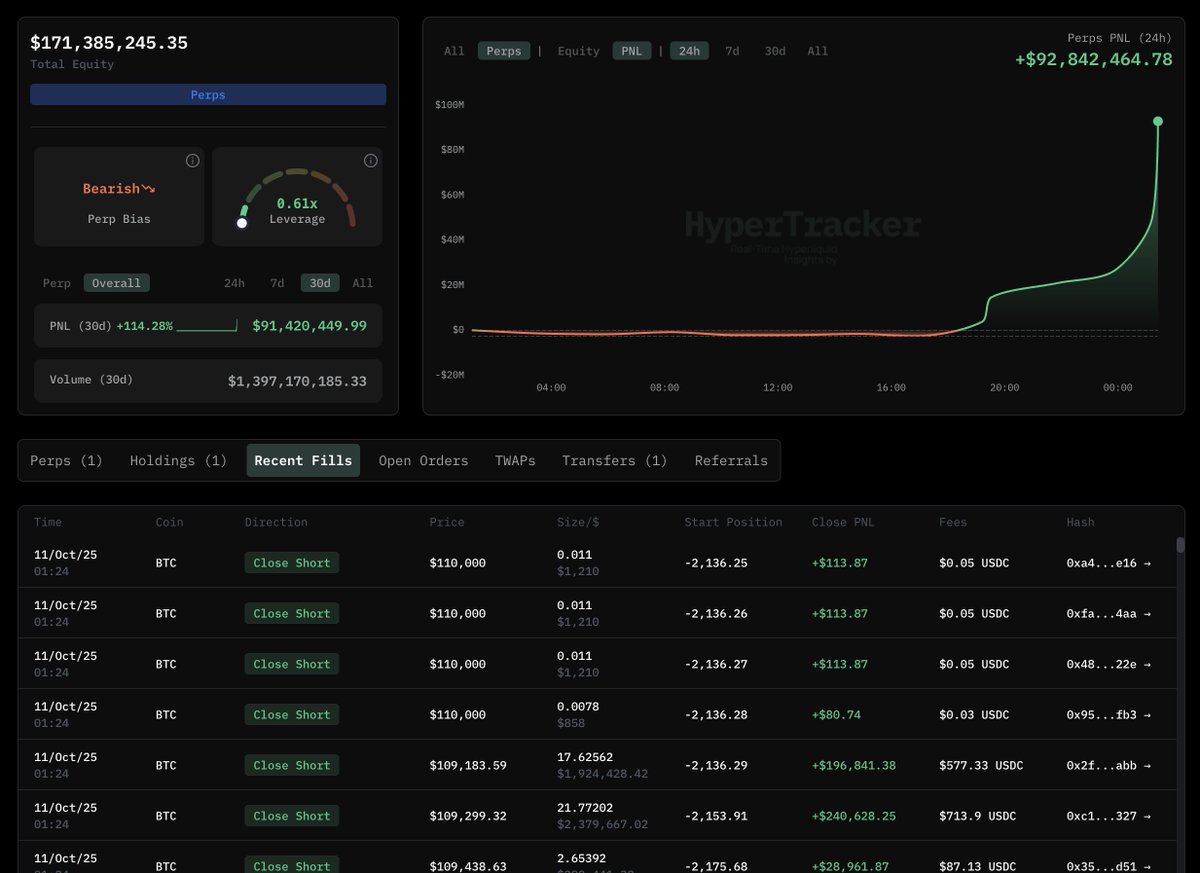This screenshot has width=1200, height=873.
Task: Select the 7d range on the chart
Action: pos(731,50)
